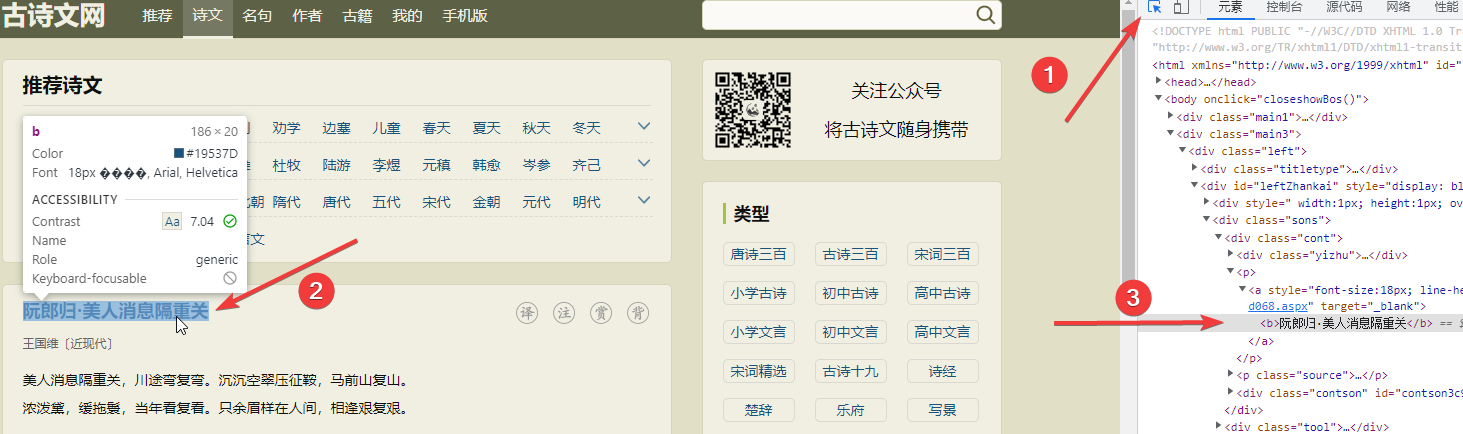Open the 乐府 category button
This screenshot has height=434, width=1463.
click(x=851, y=410)
